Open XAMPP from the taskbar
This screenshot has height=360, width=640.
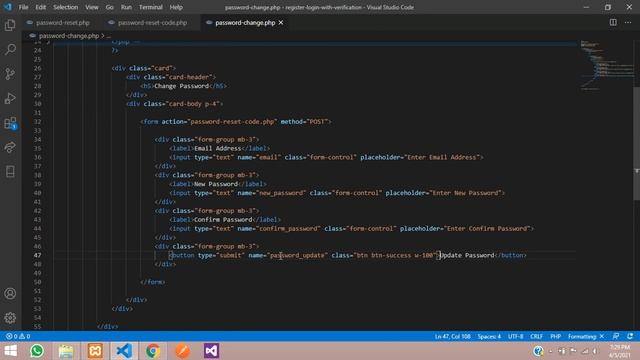point(95,351)
